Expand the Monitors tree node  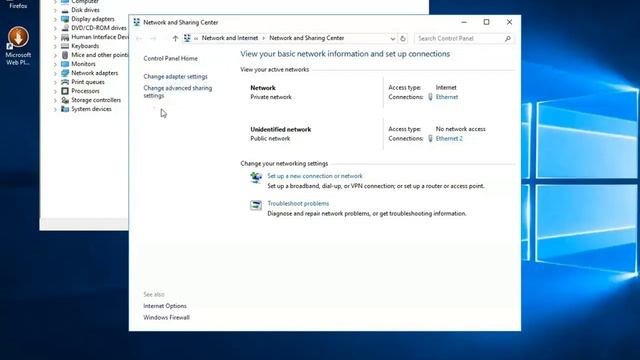[55, 64]
